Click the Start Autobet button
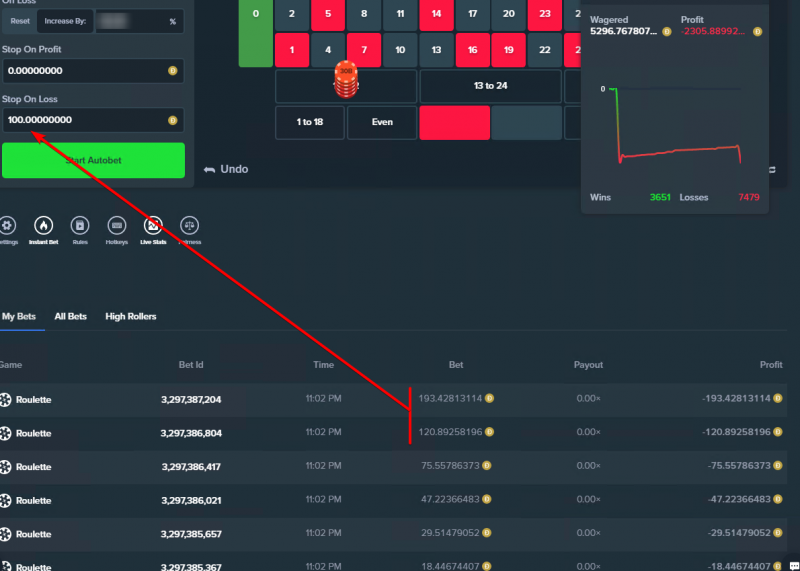800x571 pixels. pyautogui.click(x=93, y=160)
